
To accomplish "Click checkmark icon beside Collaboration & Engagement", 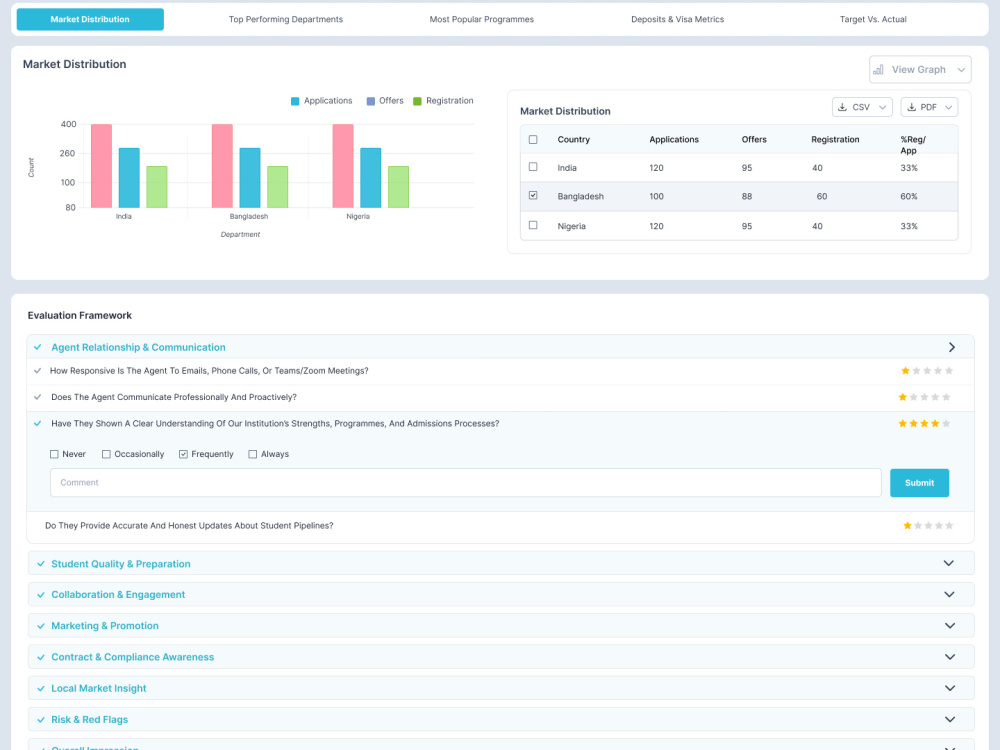I will pos(41,595).
